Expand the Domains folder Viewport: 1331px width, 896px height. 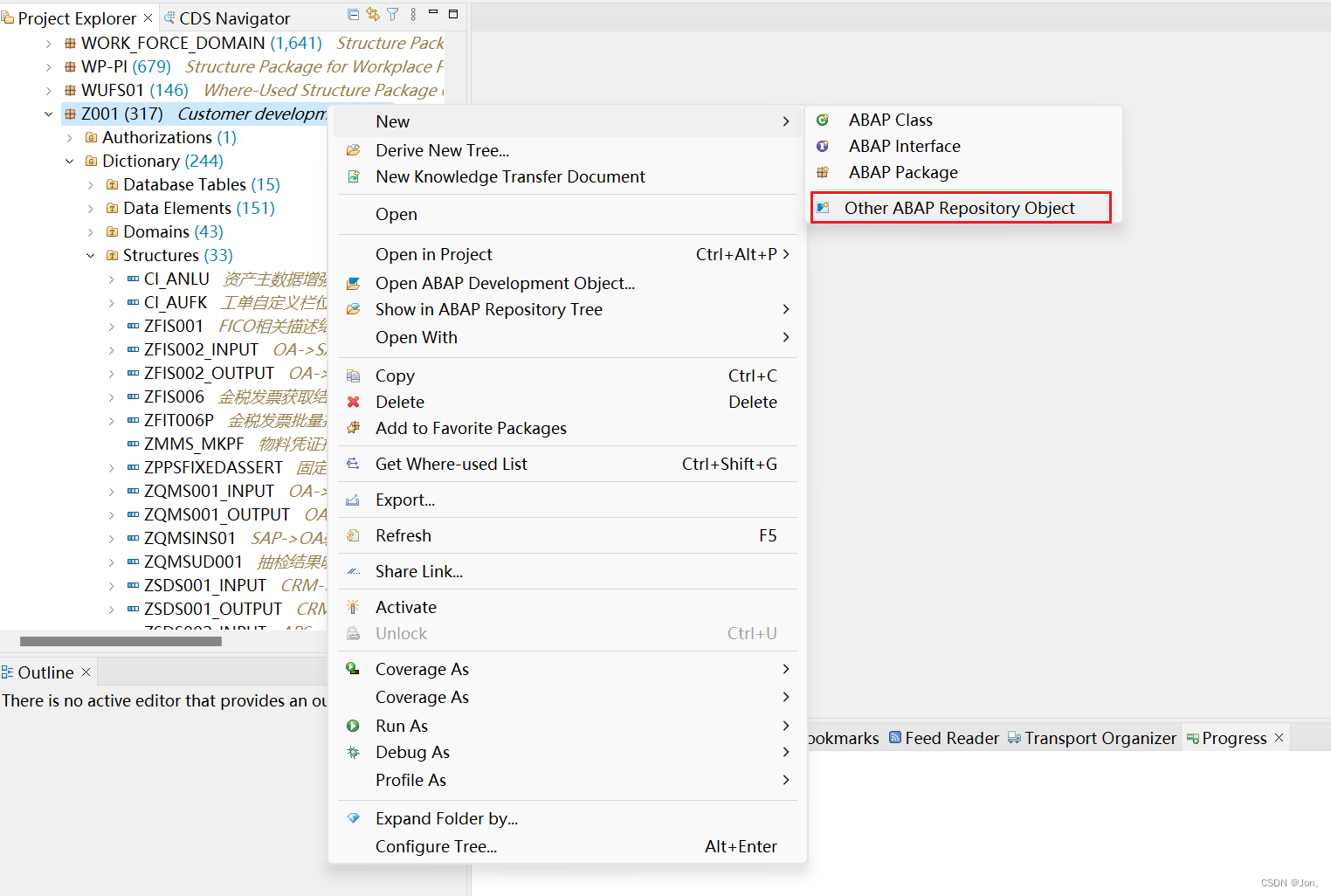coord(91,231)
